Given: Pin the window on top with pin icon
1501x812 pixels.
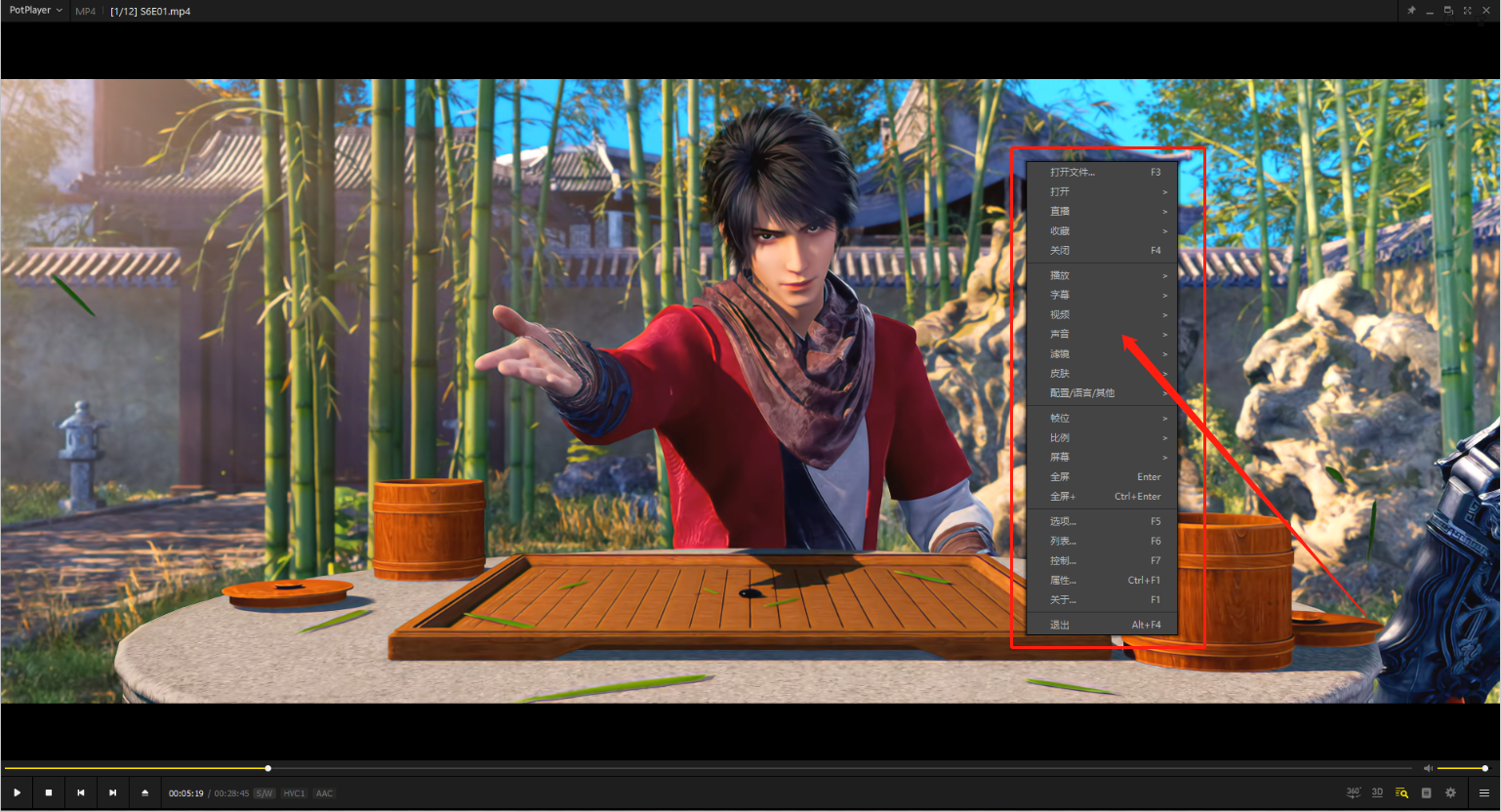Looking at the screenshot, I should point(1411,11).
